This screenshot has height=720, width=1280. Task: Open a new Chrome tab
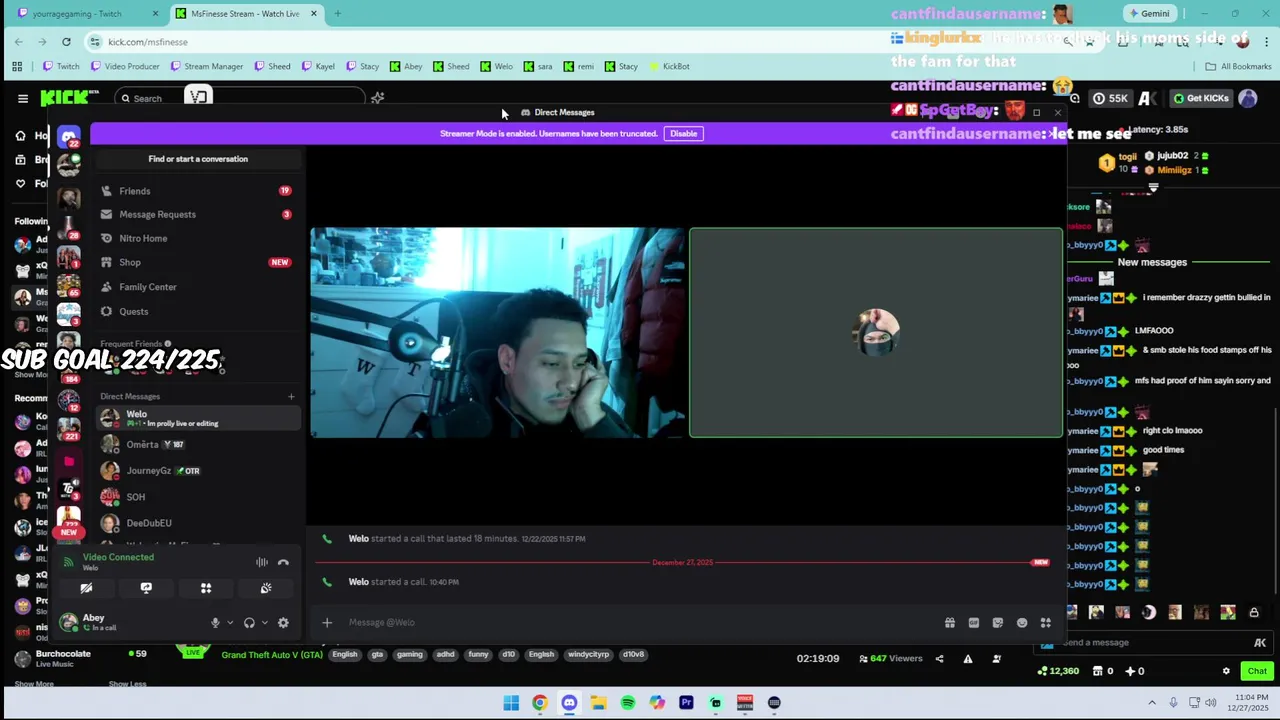point(337,14)
